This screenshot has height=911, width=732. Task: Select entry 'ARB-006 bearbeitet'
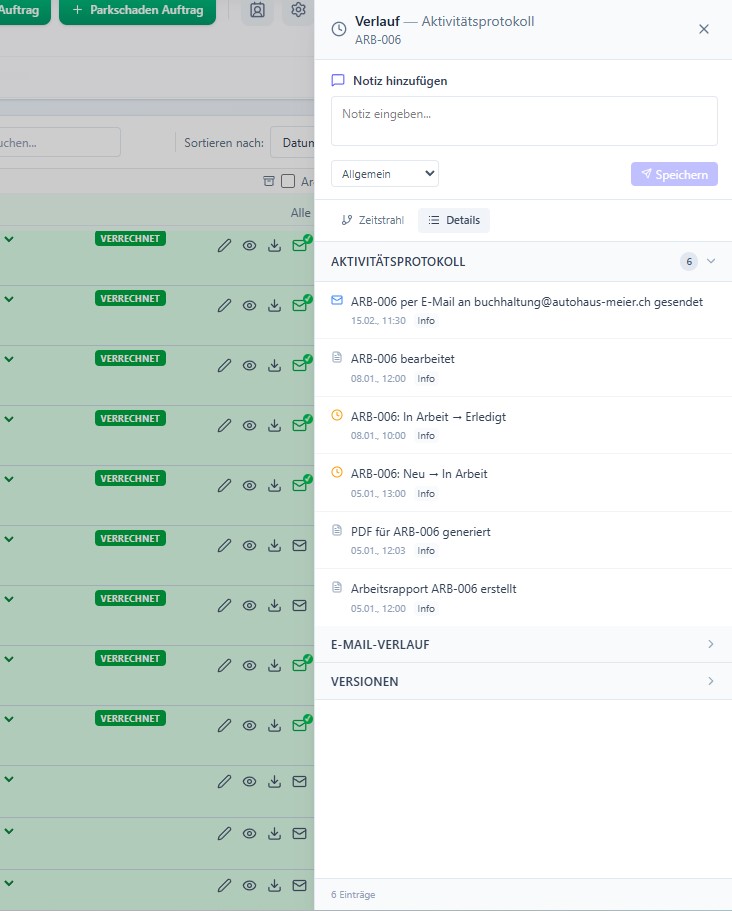tap(523, 368)
